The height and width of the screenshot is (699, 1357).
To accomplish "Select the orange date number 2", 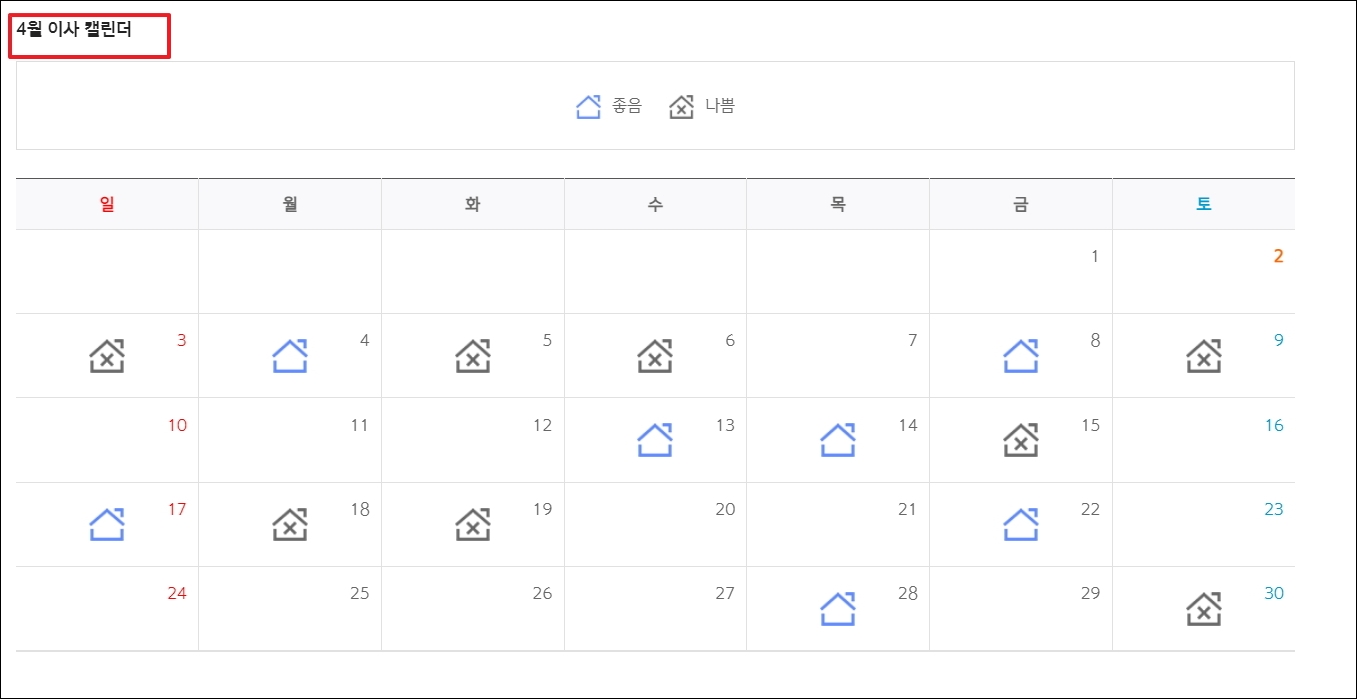I will click(x=1278, y=256).
